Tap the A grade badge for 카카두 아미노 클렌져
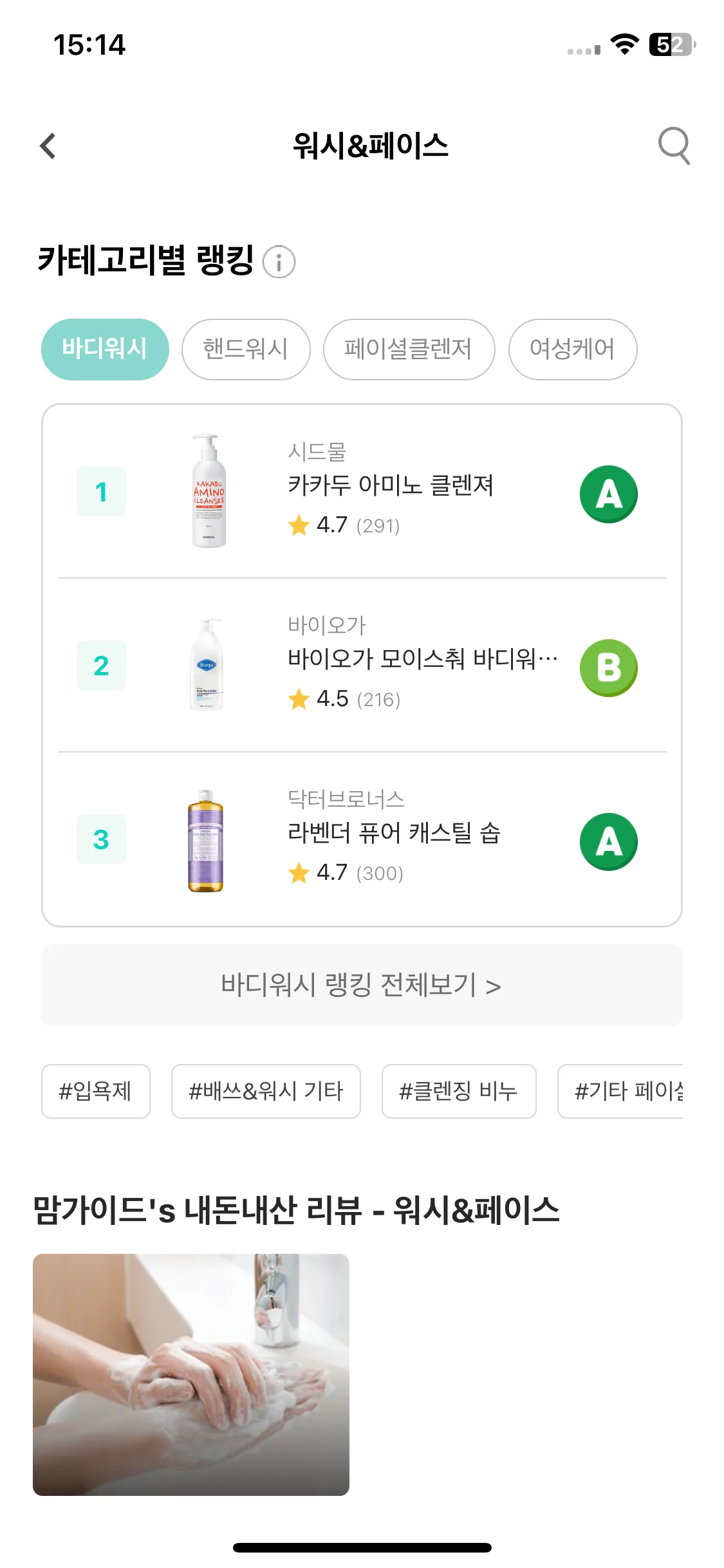Screen dimensions: 724x1568 point(608,494)
